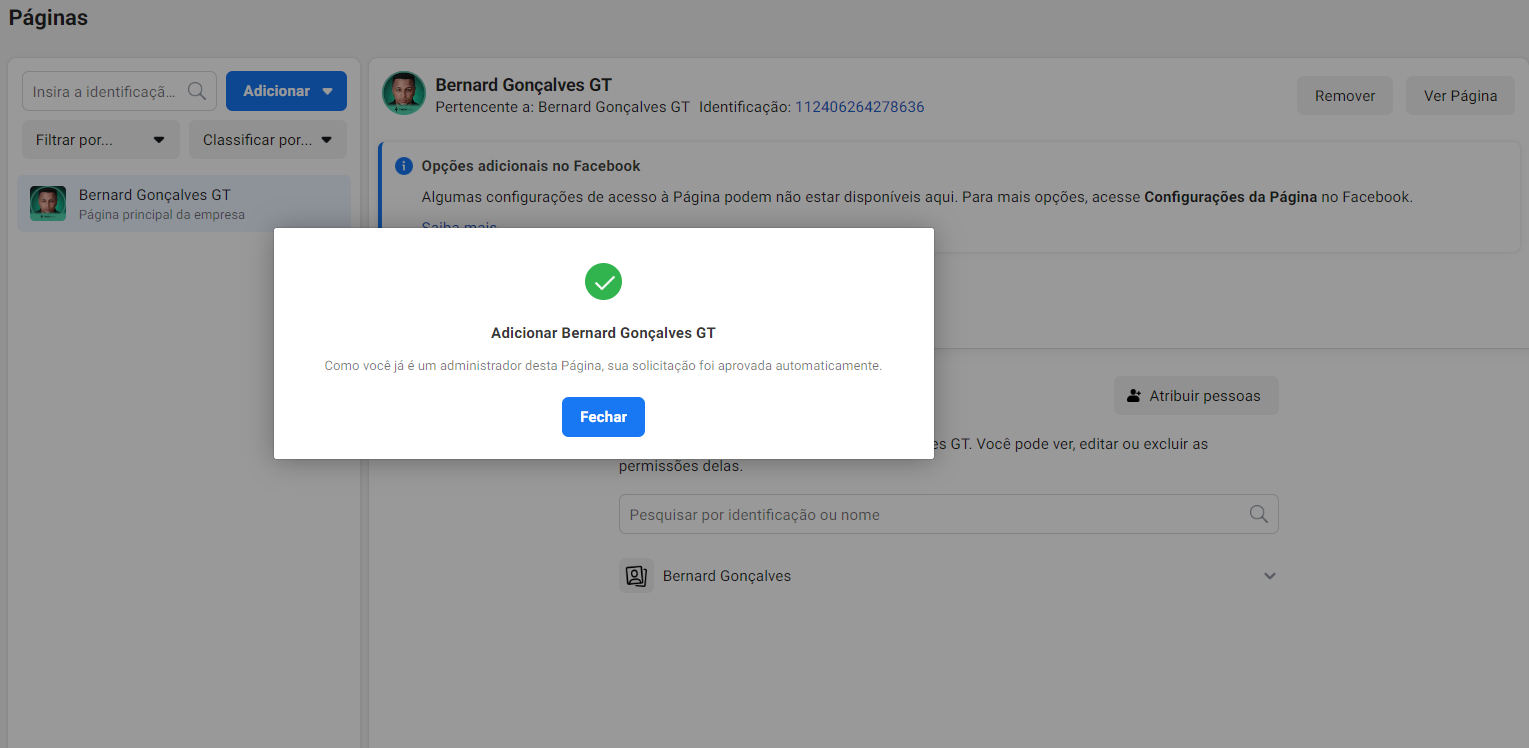This screenshot has height=748, width=1529.
Task: Focus the Insira a identificação search field
Action: point(119,91)
